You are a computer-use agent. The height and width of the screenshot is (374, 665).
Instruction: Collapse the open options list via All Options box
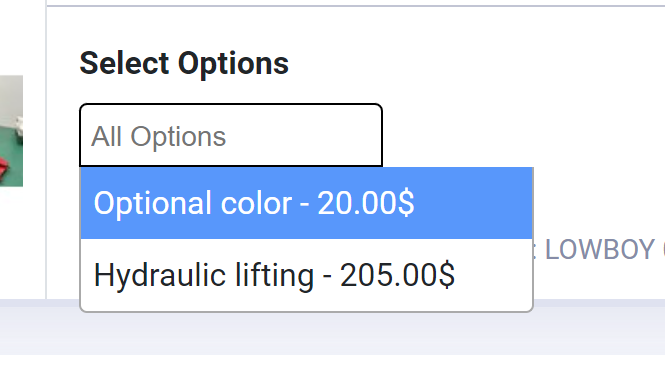[231, 136]
